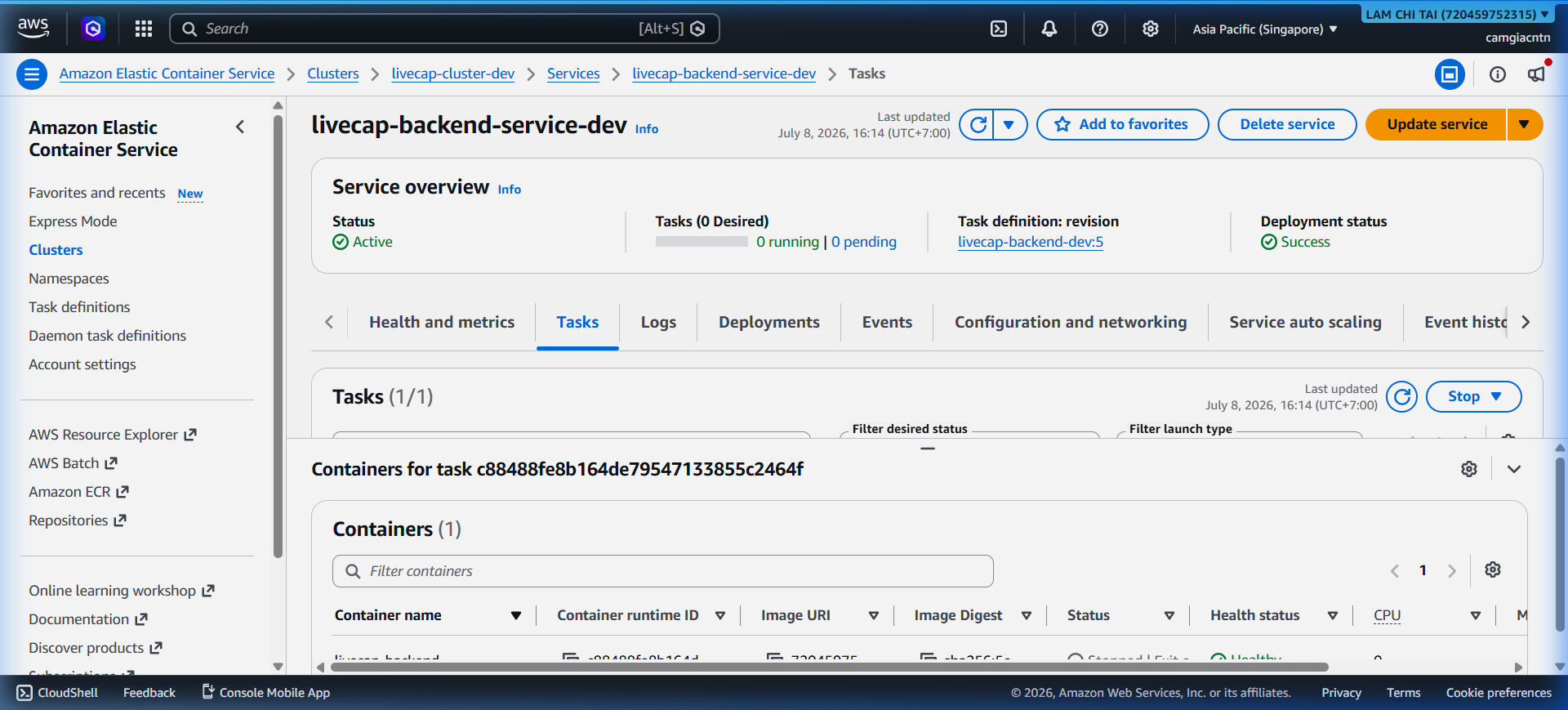Open the Deployments tab
1568x710 pixels.
pyautogui.click(x=769, y=322)
